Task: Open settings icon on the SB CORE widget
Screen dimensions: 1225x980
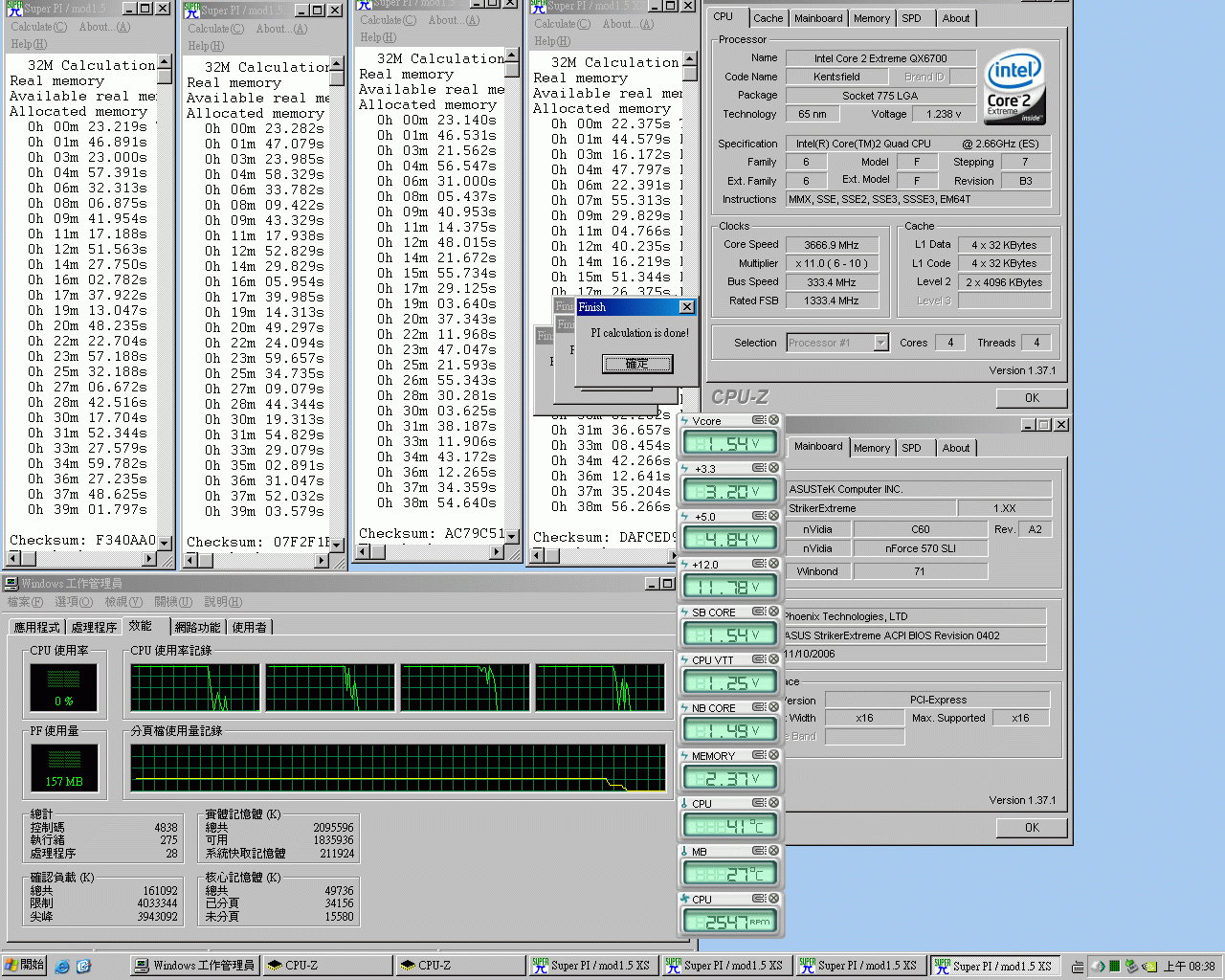Action: [758, 612]
